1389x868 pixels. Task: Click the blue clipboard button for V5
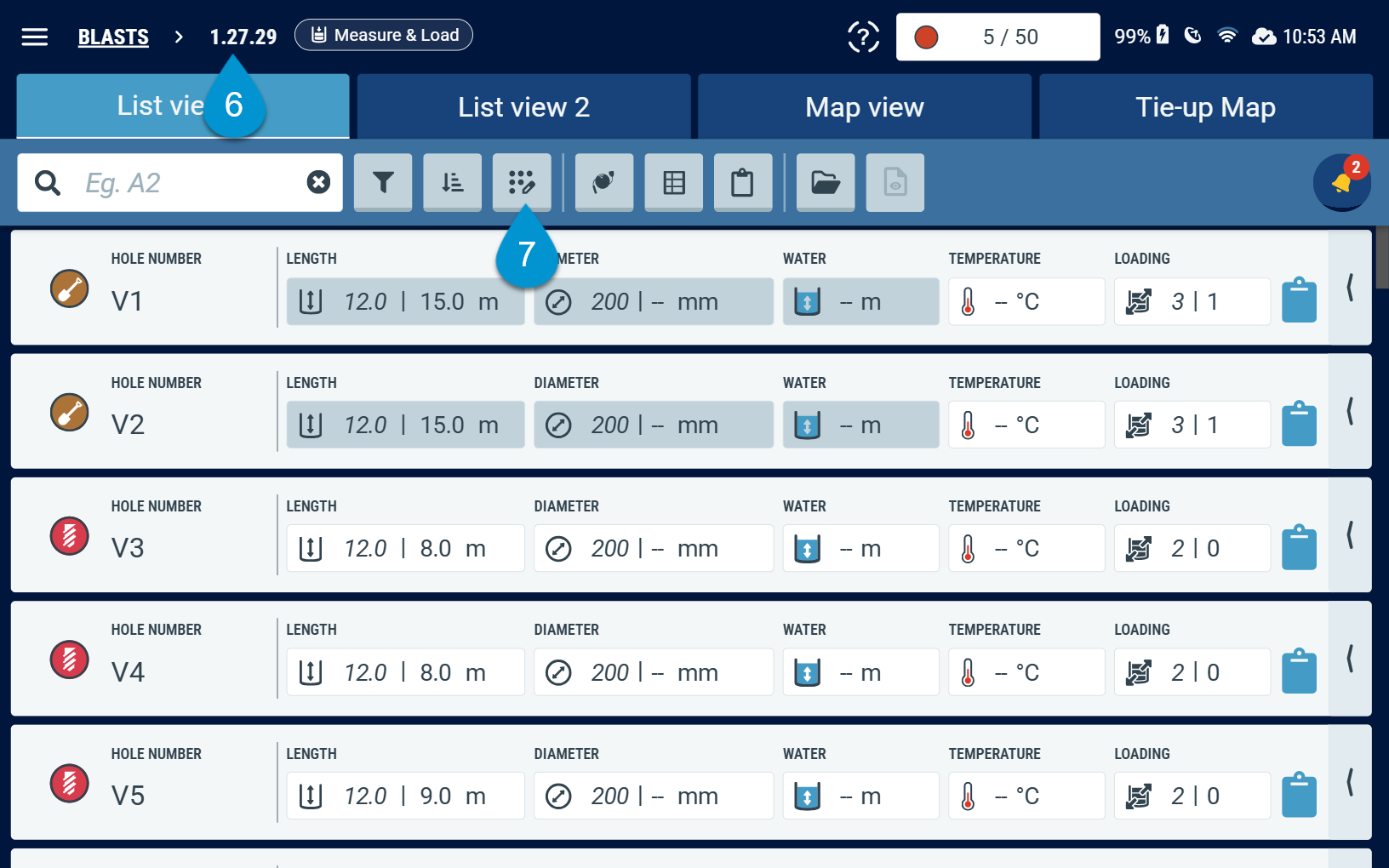[1299, 794]
